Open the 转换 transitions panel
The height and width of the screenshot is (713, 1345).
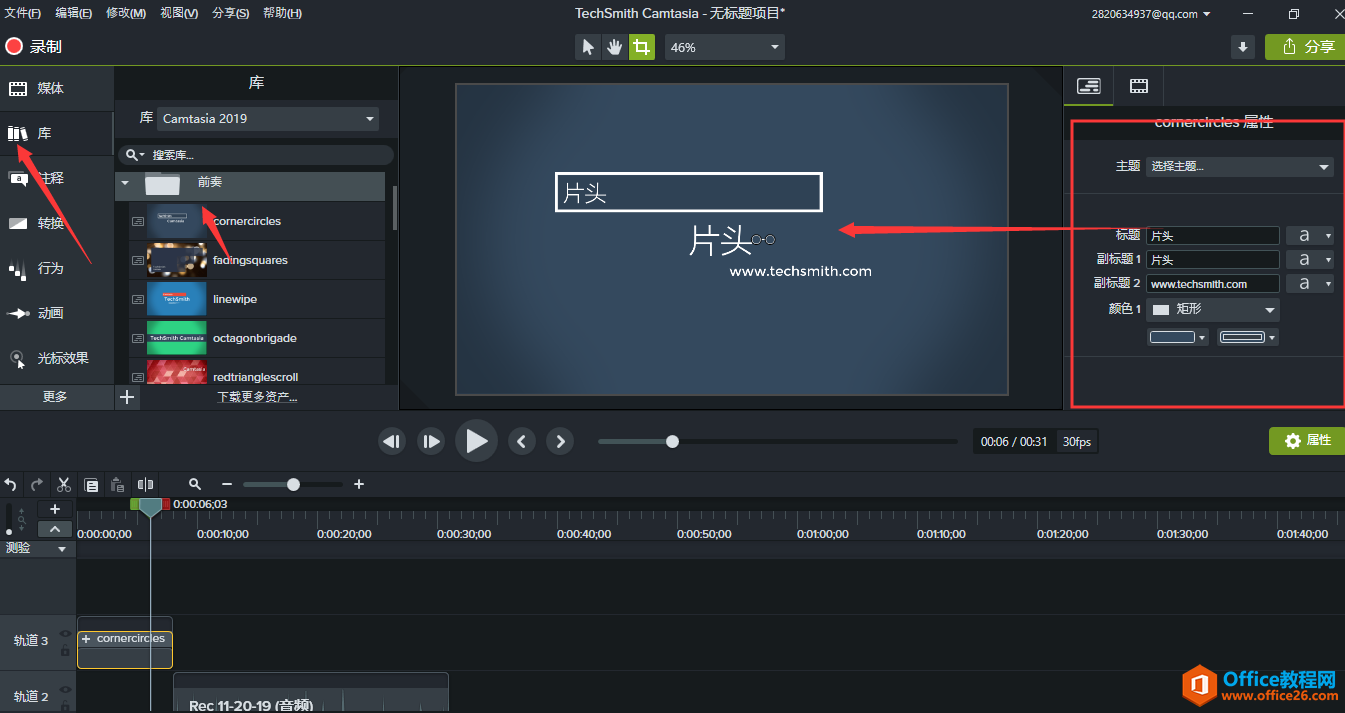50,223
